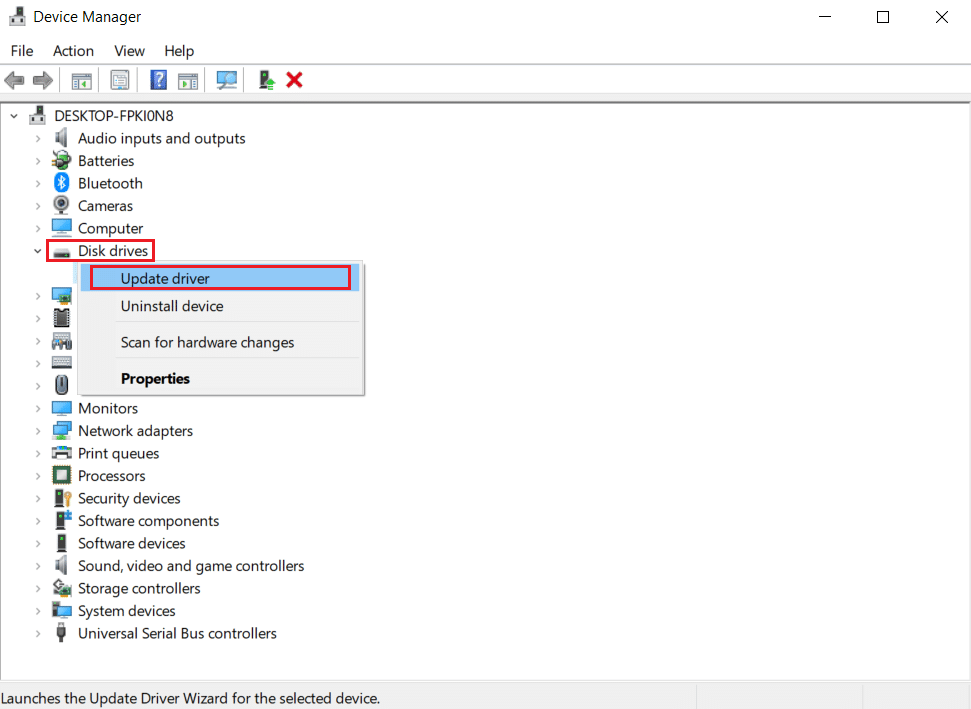Click the blue Help question-mark toolbar icon
Screen dimensions: 971x709
[159, 80]
